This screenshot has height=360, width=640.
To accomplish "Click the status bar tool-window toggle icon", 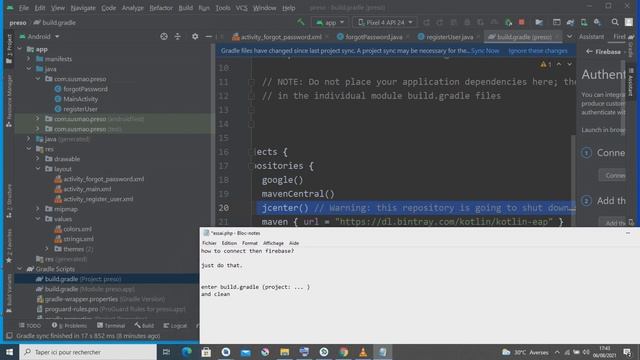I will [9, 336].
